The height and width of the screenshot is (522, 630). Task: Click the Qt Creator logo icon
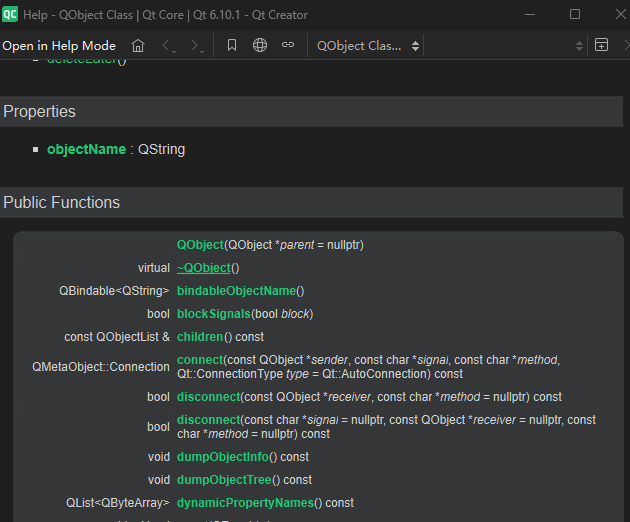[x=10, y=14]
